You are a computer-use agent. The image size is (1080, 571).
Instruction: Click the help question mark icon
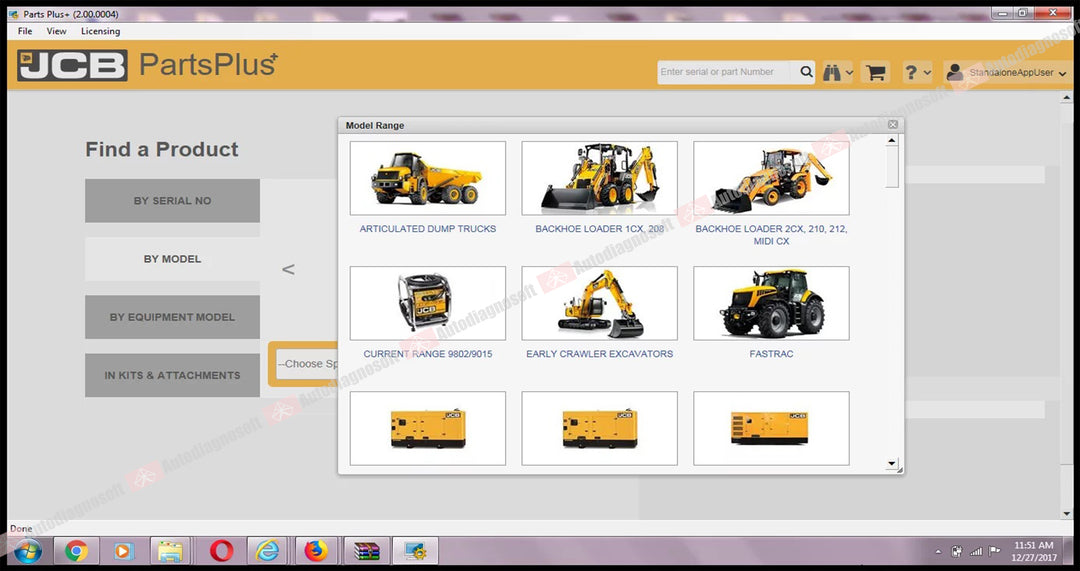(911, 72)
